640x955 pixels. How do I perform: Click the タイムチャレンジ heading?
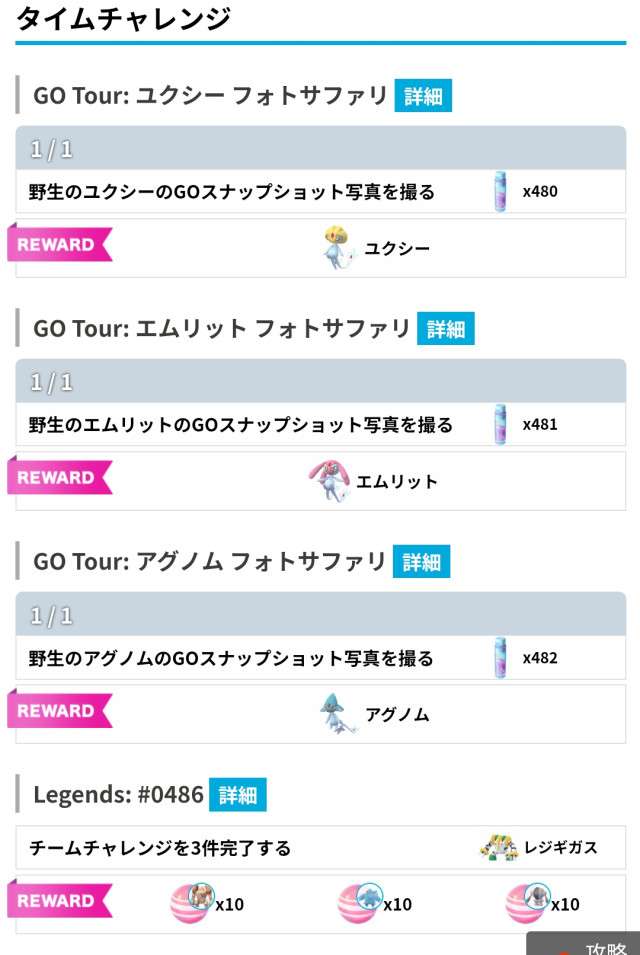coord(124,18)
